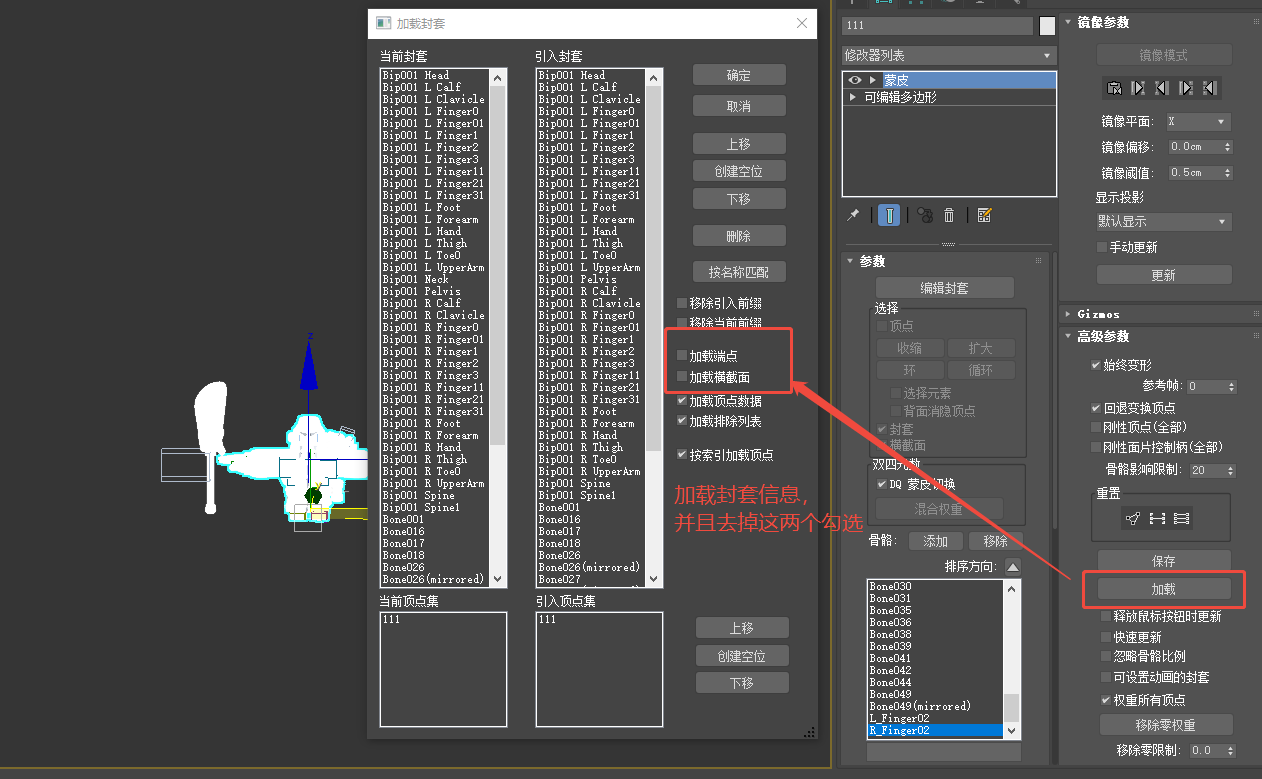The height and width of the screenshot is (779, 1262).
Task: Uncheck the 加载顶点数据 checkbox
Action: click(682, 401)
